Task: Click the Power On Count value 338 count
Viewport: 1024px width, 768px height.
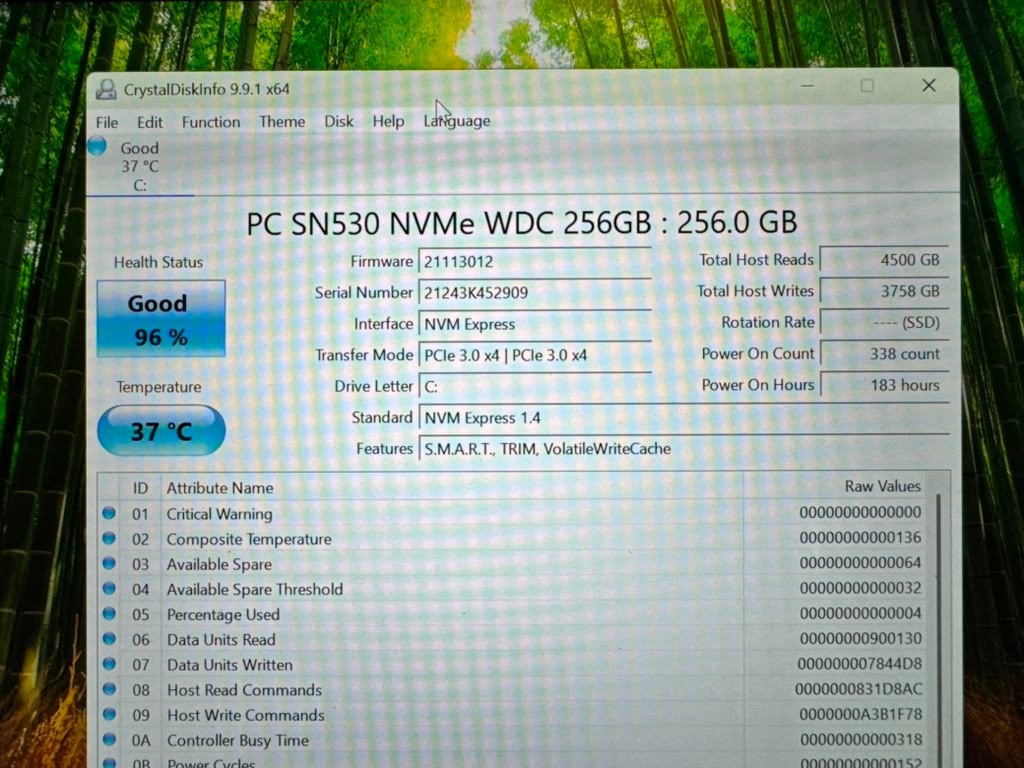Action: click(x=884, y=354)
